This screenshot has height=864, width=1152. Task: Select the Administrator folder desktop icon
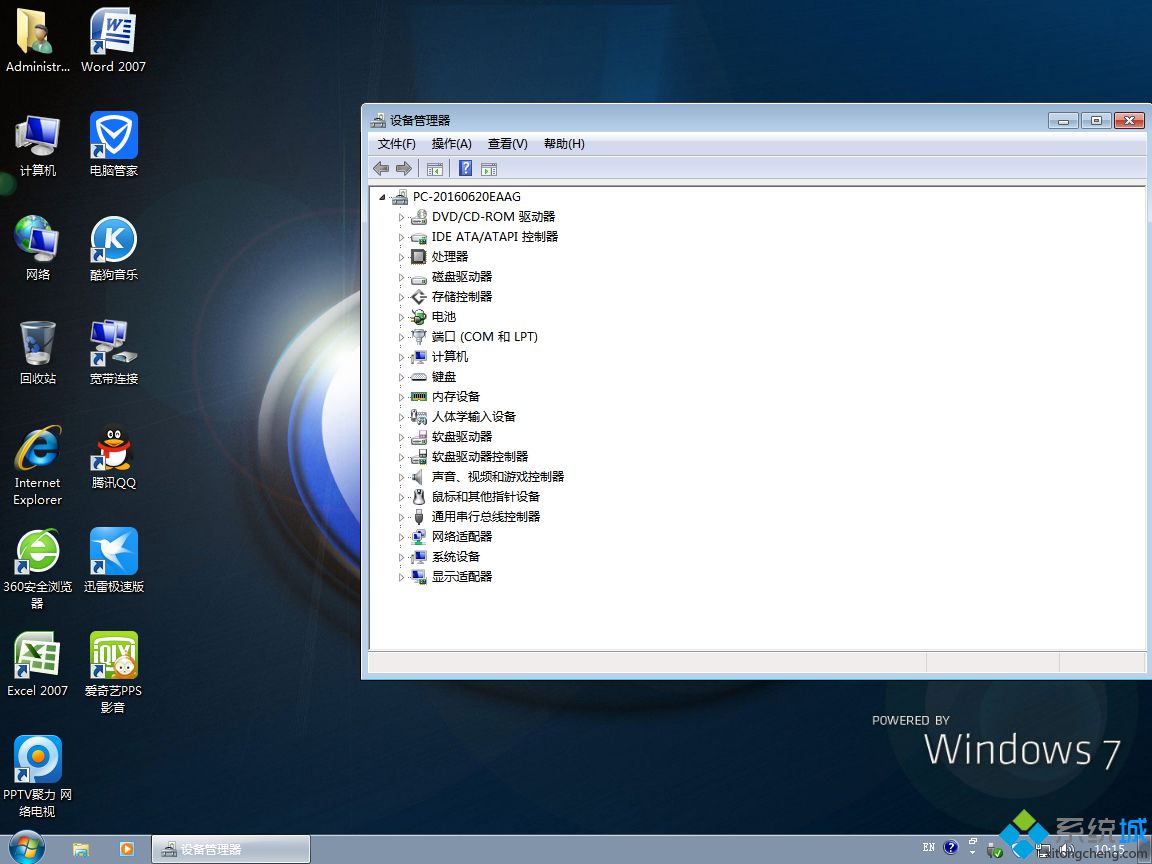37,40
